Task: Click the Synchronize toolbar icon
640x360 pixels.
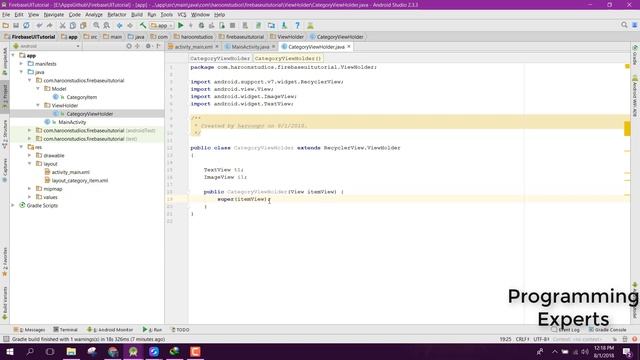Action: (26, 25)
